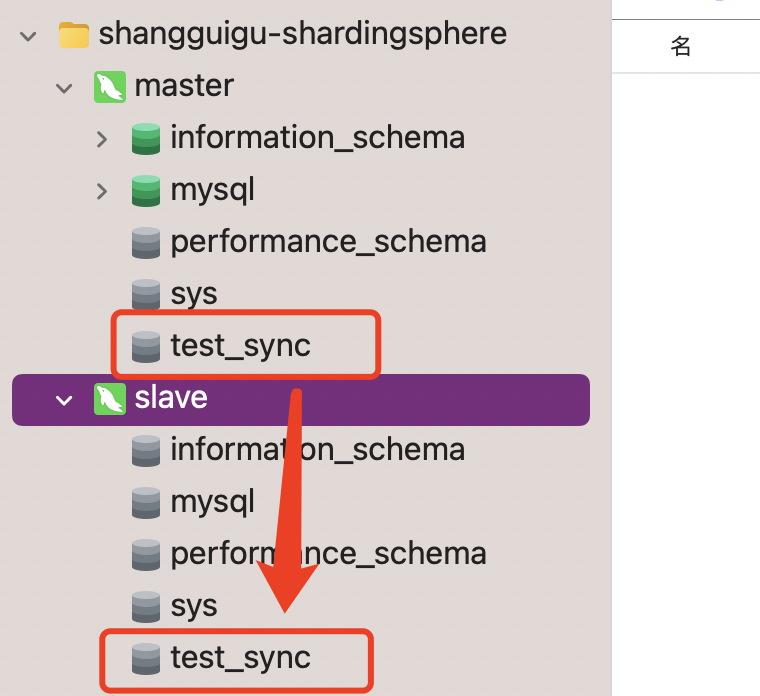Click the slave MySQL connection icon
This screenshot has height=696, width=760.
[109, 398]
